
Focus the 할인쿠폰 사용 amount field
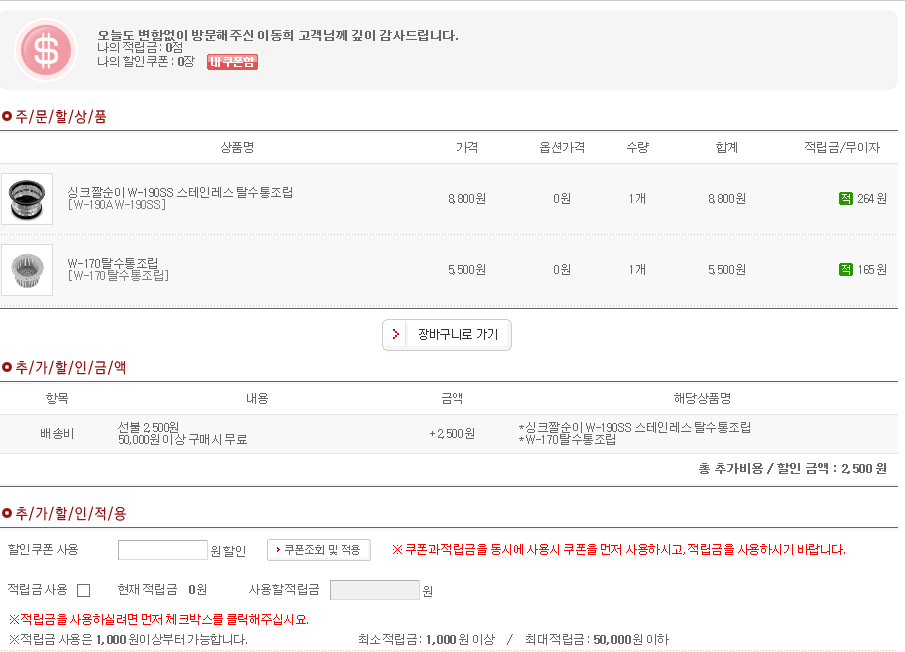click(162, 550)
